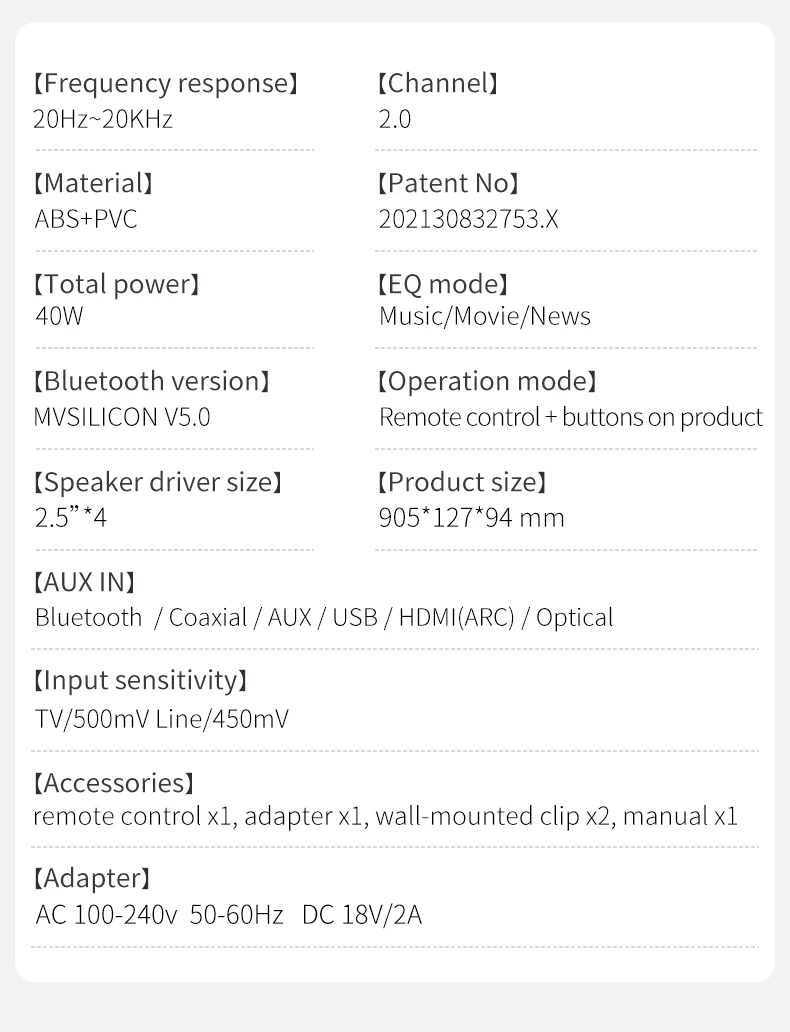Select the 905*127*94 mm product size

click(471, 518)
